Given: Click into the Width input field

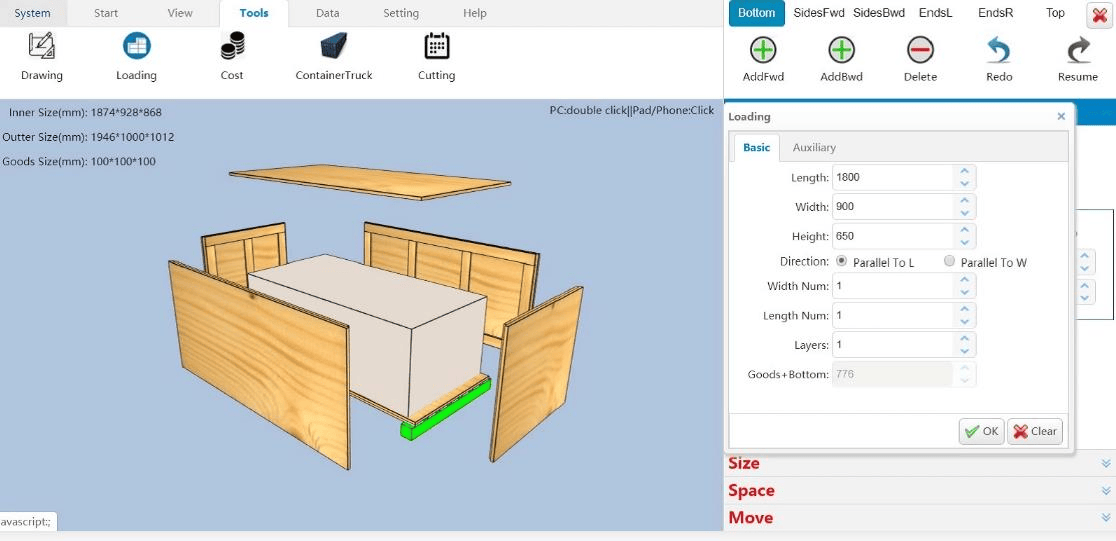Looking at the screenshot, I should (893, 206).
